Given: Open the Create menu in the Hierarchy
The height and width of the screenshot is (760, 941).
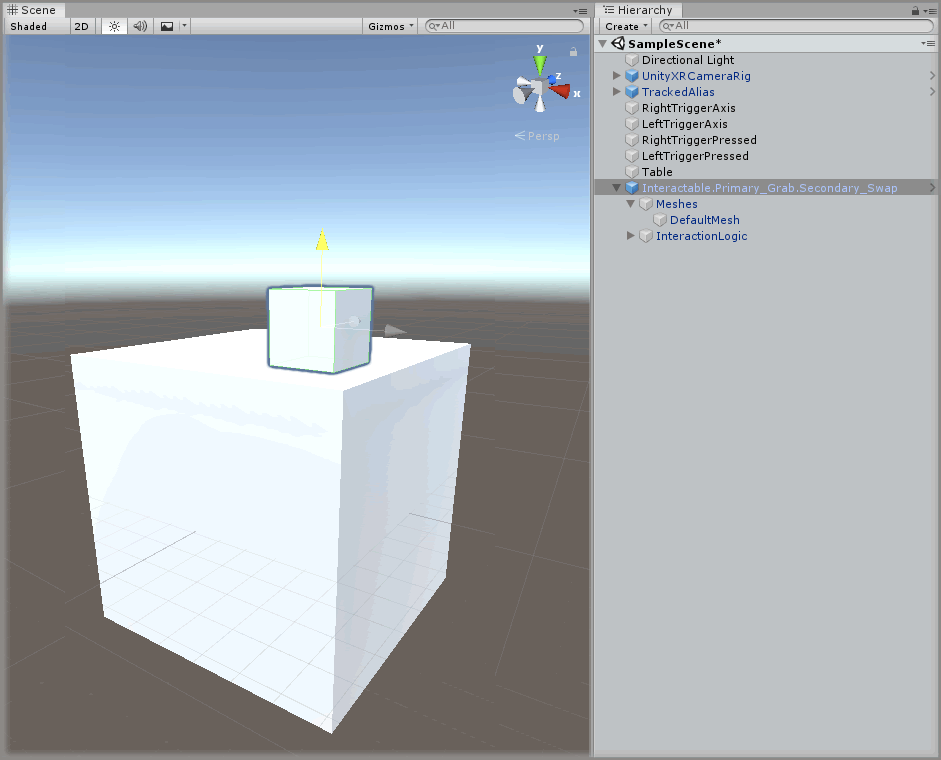Looking at the screenshot, I should pyautogui.click(x=622, y=25).
